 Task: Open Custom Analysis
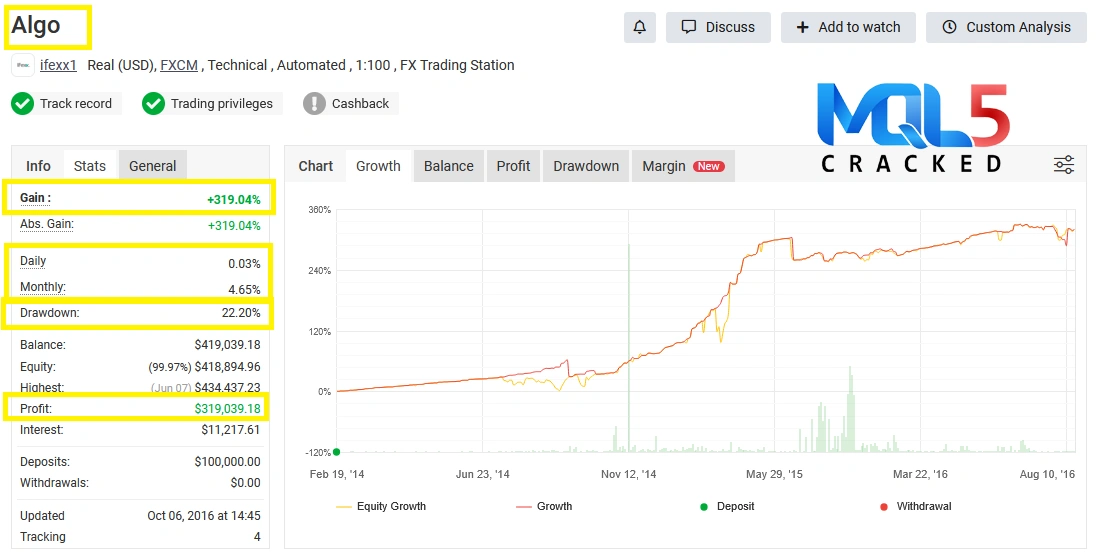tap(1005, 27)
